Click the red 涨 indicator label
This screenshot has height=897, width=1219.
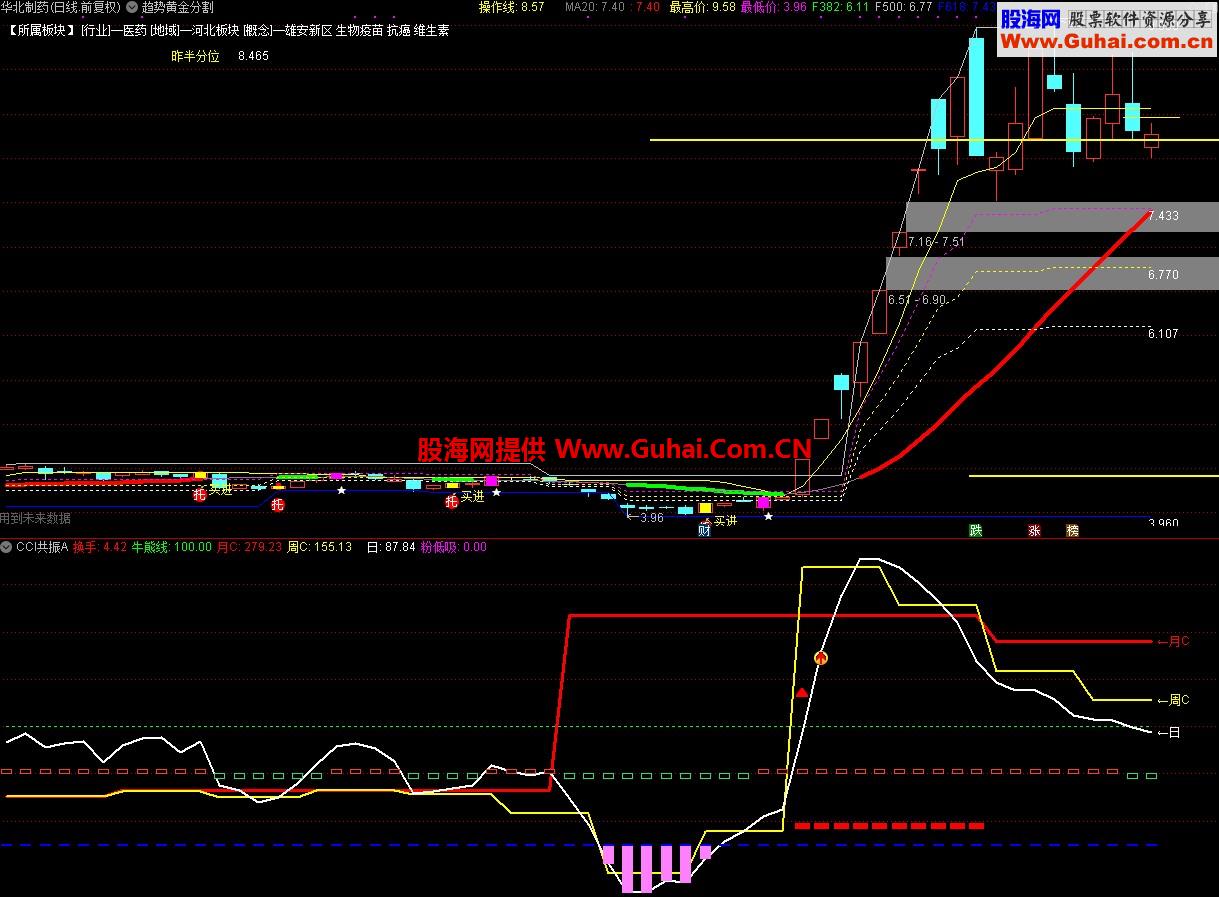[x=1034, y=530]
